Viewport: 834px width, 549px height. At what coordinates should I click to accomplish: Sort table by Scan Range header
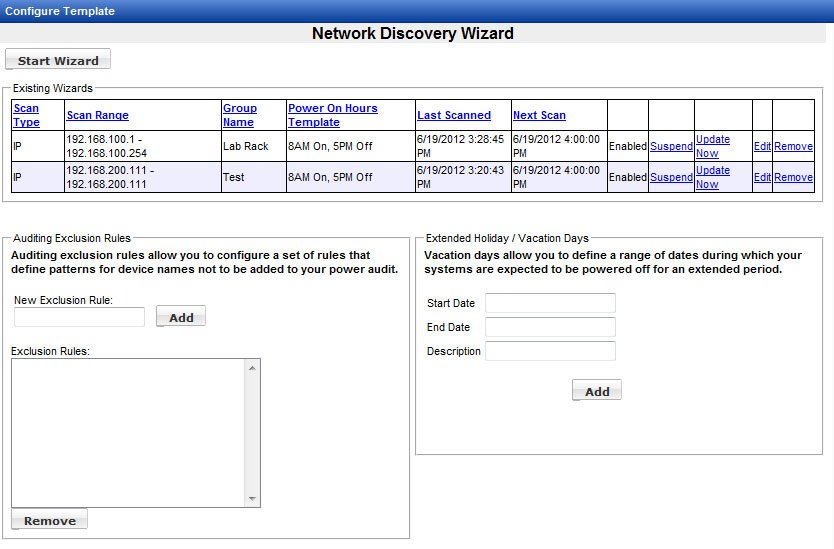(x=97, y=115)
